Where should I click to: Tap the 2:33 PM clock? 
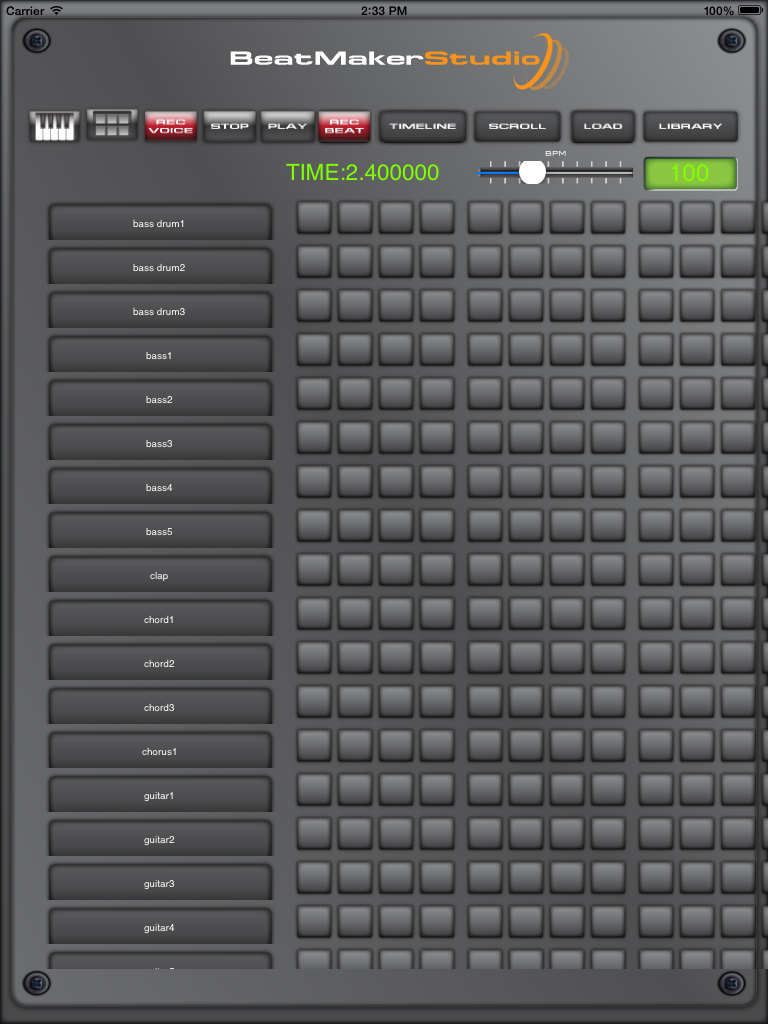(384, 10)
